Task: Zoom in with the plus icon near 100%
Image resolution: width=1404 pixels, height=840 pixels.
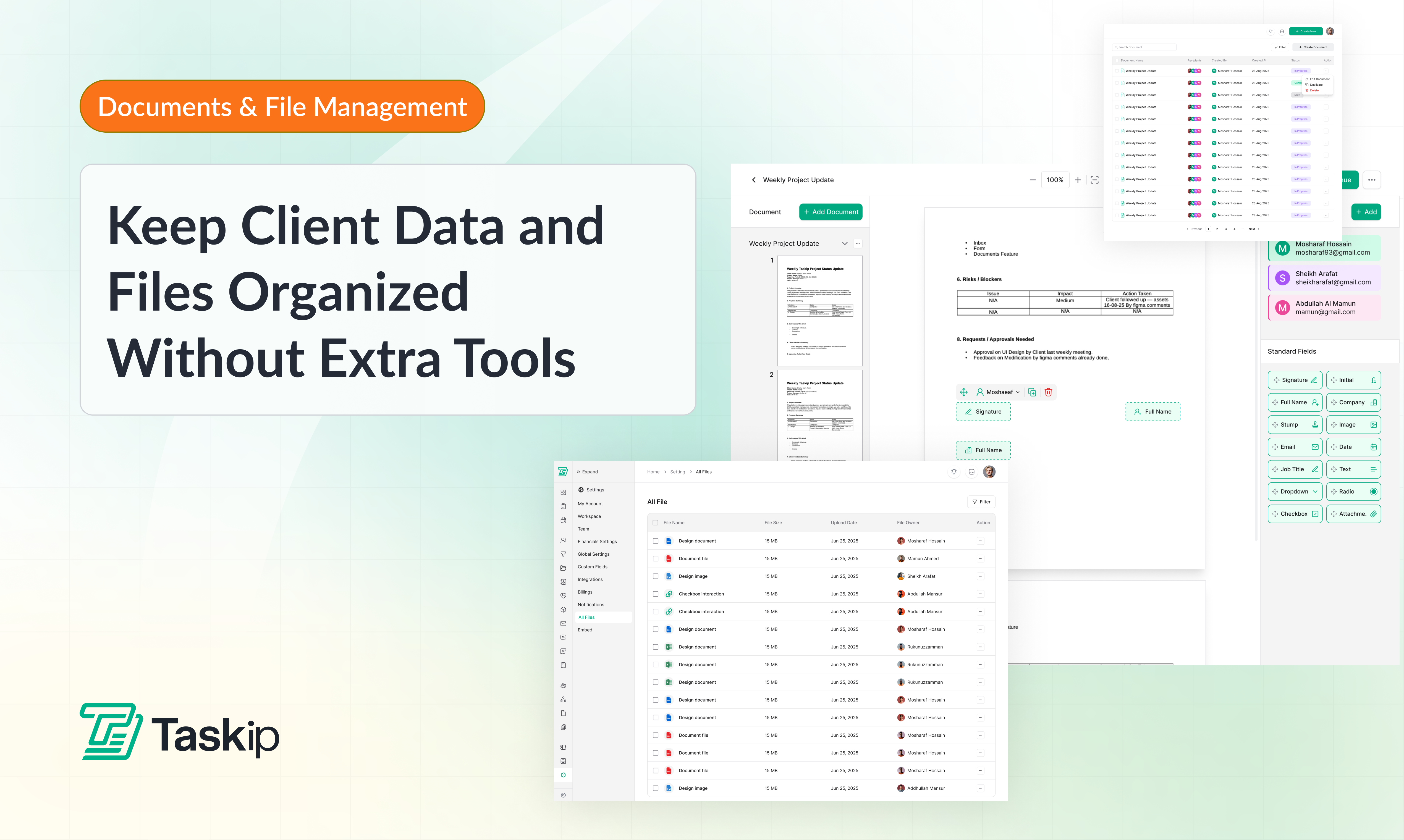Action: tap(1077, 179)
